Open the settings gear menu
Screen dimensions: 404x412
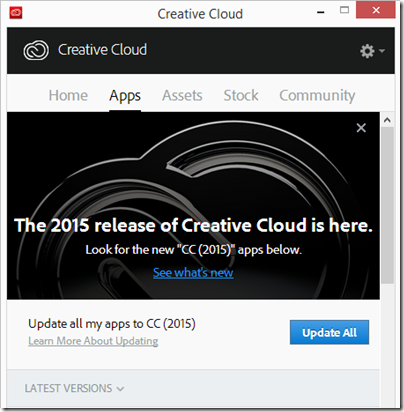(372, 51)
